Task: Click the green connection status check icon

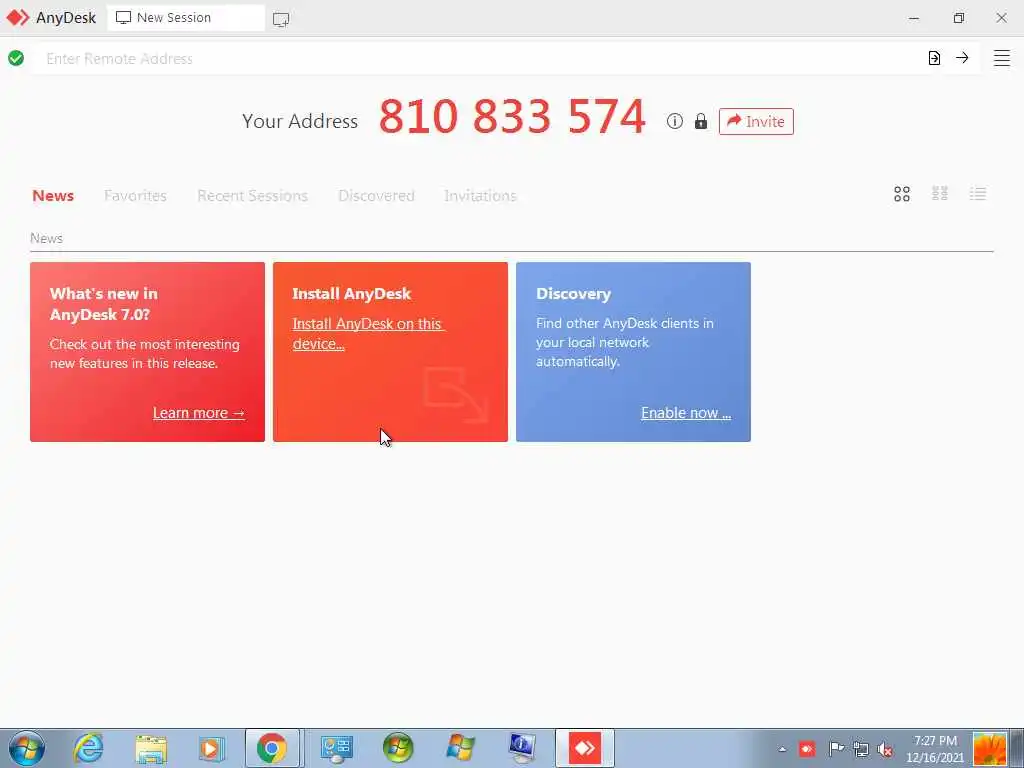Action: click(16, 58)
